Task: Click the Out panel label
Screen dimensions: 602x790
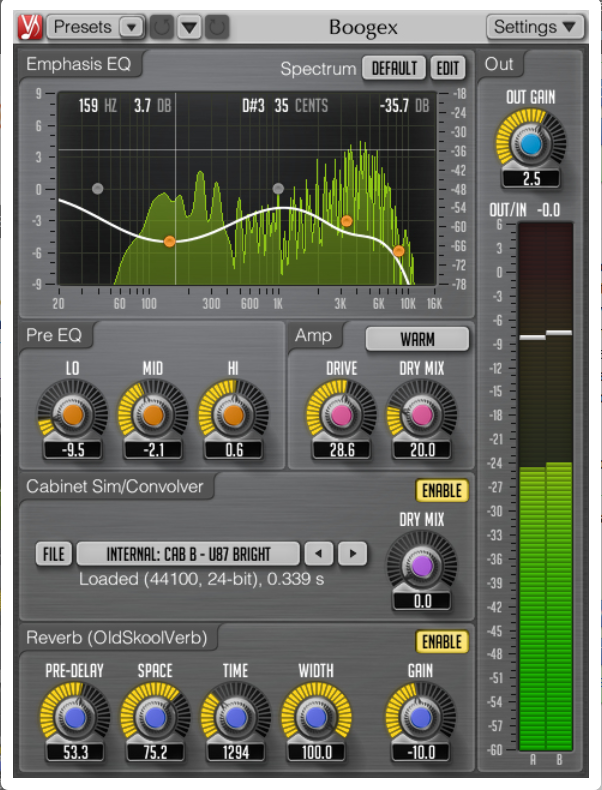Action: tap(499, 64)
